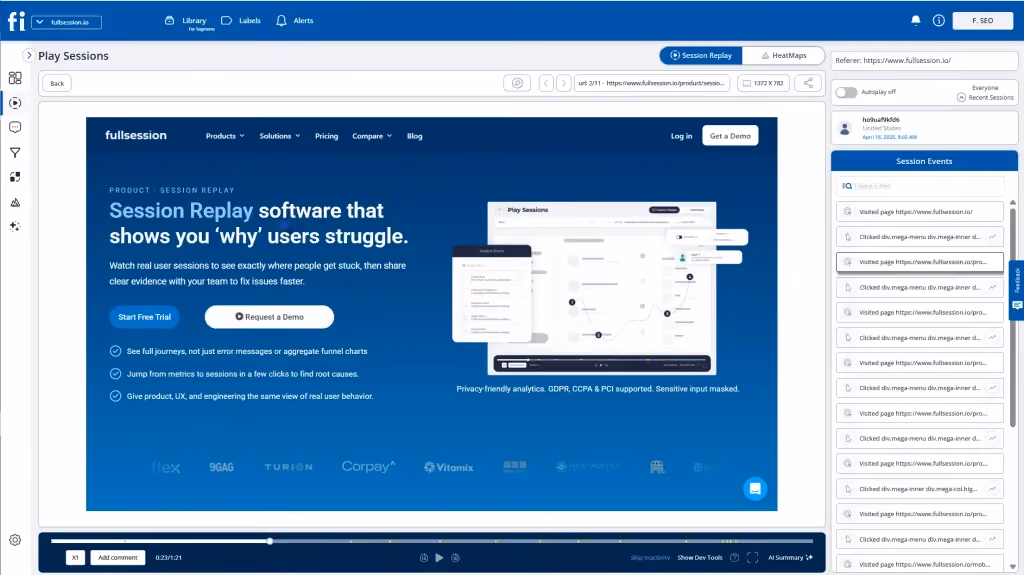Click session date 'April 16, 2026, 8:02 AM'
Image resolution: width=1024 pixels, height=575 pixels.
[889, 137]
